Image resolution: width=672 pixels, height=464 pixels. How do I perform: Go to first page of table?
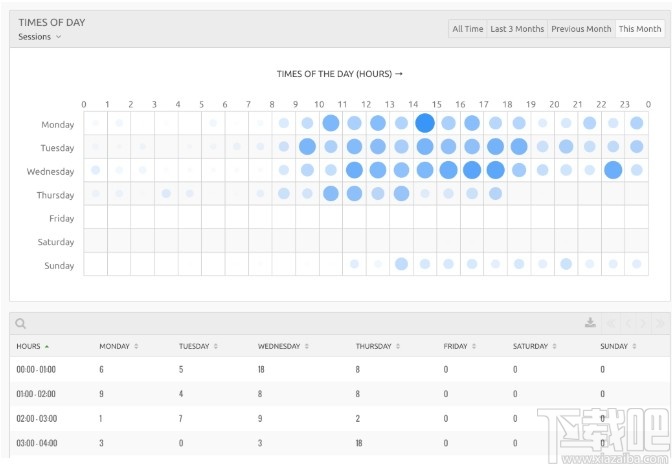coord(610,323)
